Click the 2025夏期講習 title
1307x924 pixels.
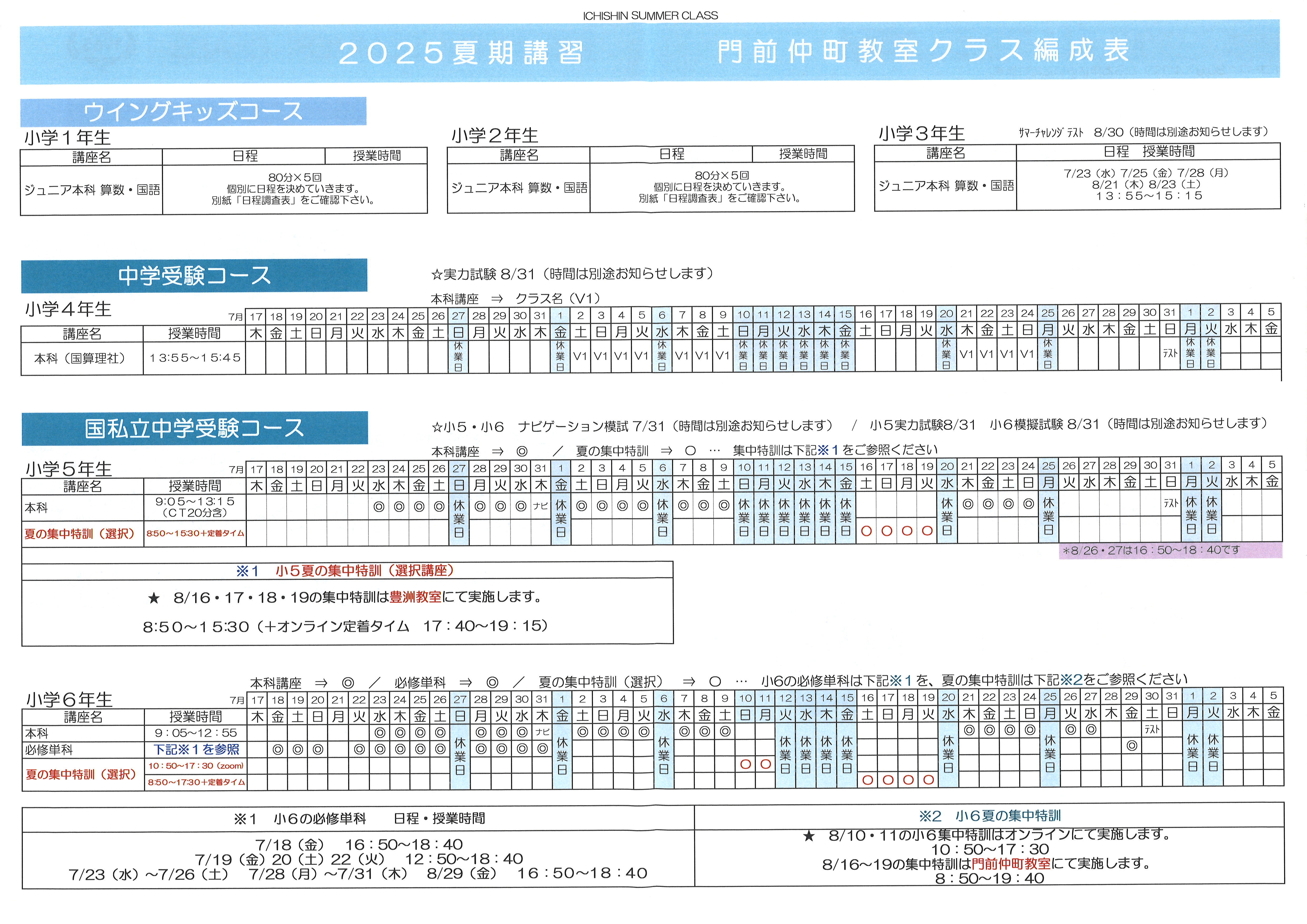(x=461, y=53)
